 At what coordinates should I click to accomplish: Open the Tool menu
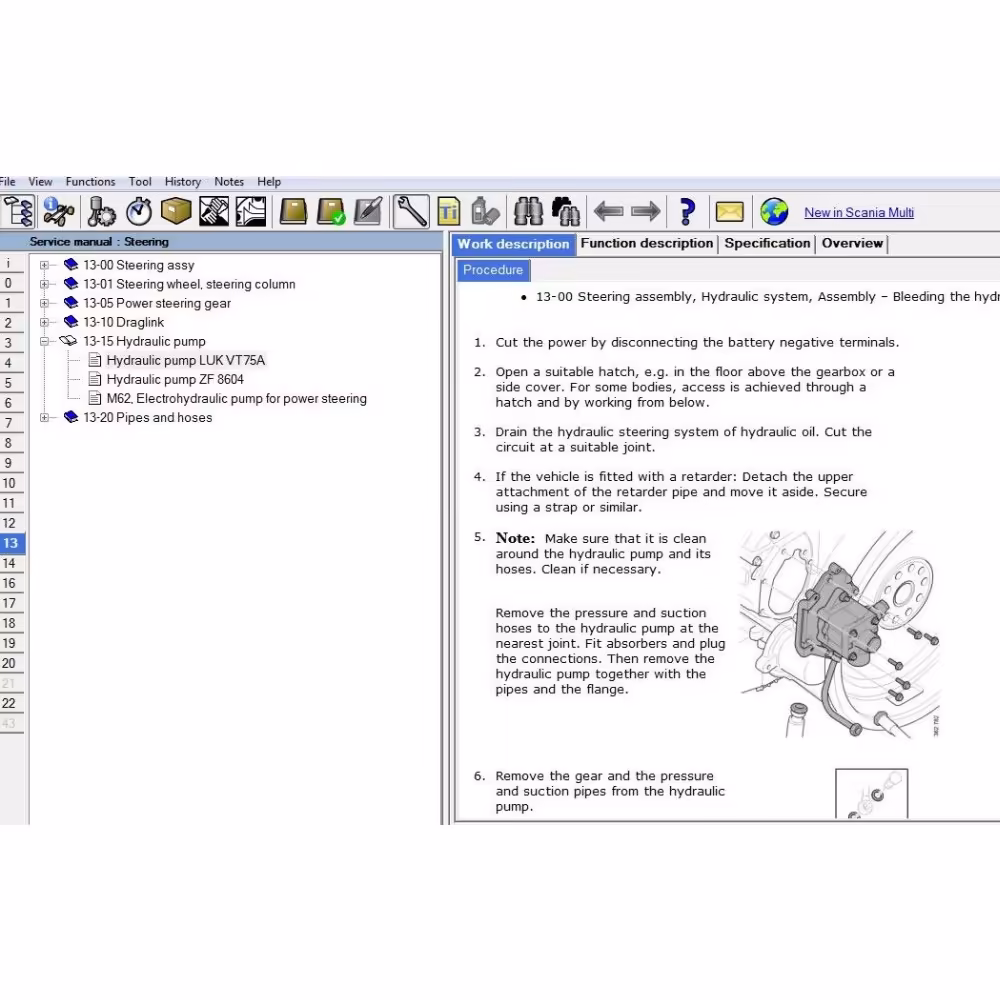140,182
